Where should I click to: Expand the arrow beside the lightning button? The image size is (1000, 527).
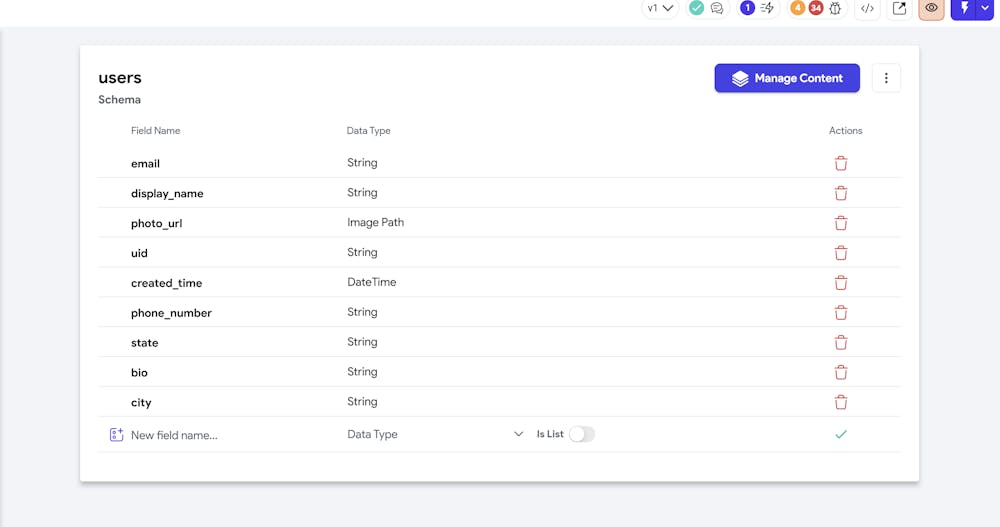[x=985, y=8]
